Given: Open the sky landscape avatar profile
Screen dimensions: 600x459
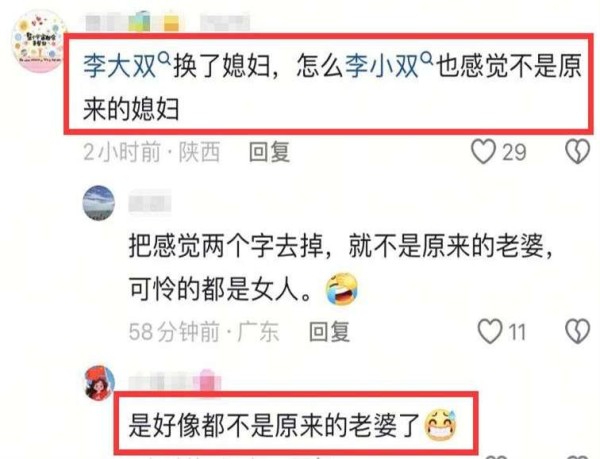Looking at the screenshot, I should pyautogui.click(x=99, y=203).
